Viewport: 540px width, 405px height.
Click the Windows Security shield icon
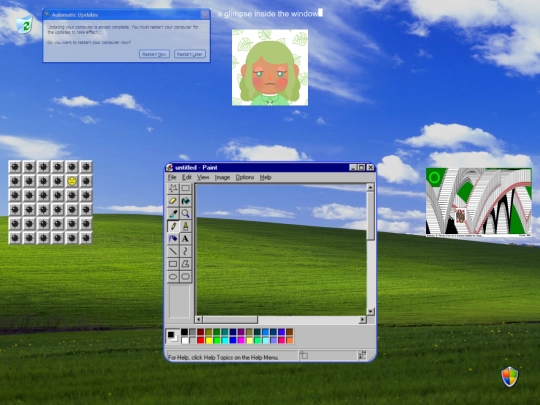(510, 376)
